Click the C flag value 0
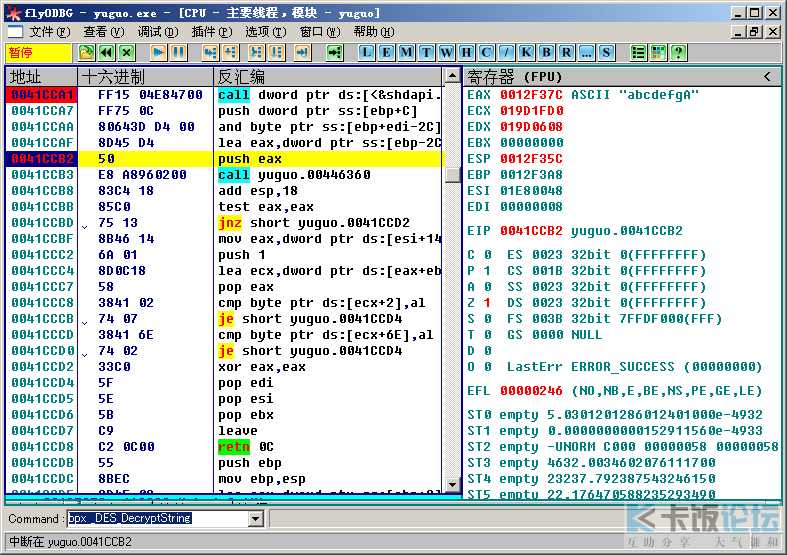Image resolution: width=787 pixels, height=555 pixels. (x=487, y=254)
